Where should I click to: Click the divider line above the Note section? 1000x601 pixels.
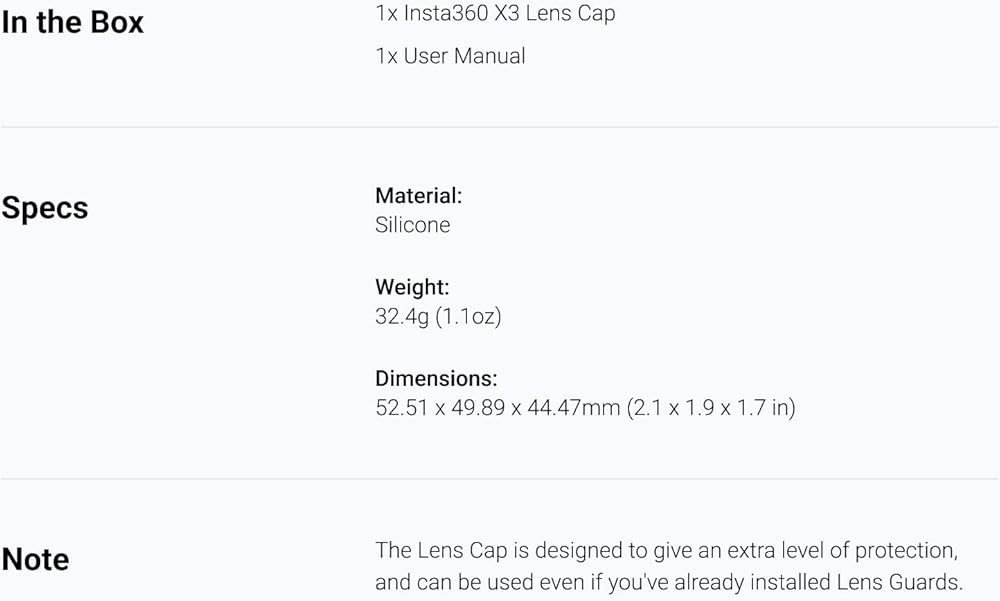[500, 479]
